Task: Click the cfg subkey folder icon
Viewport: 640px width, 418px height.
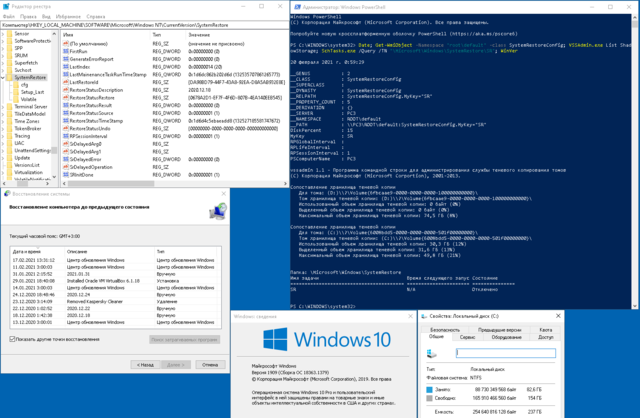Action: (16, 85)
